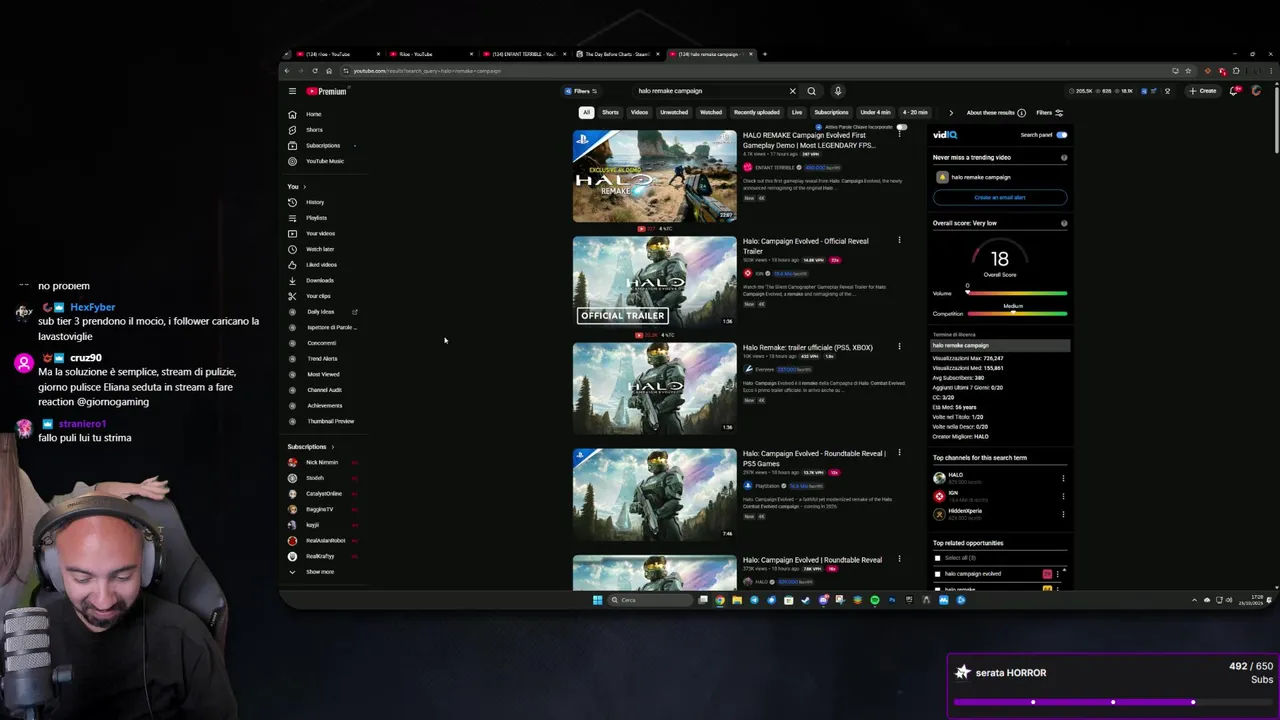Viewport: 1280px width, 720px height.
Task: Show more subscriptions in the sidebar
Action: 319,572
